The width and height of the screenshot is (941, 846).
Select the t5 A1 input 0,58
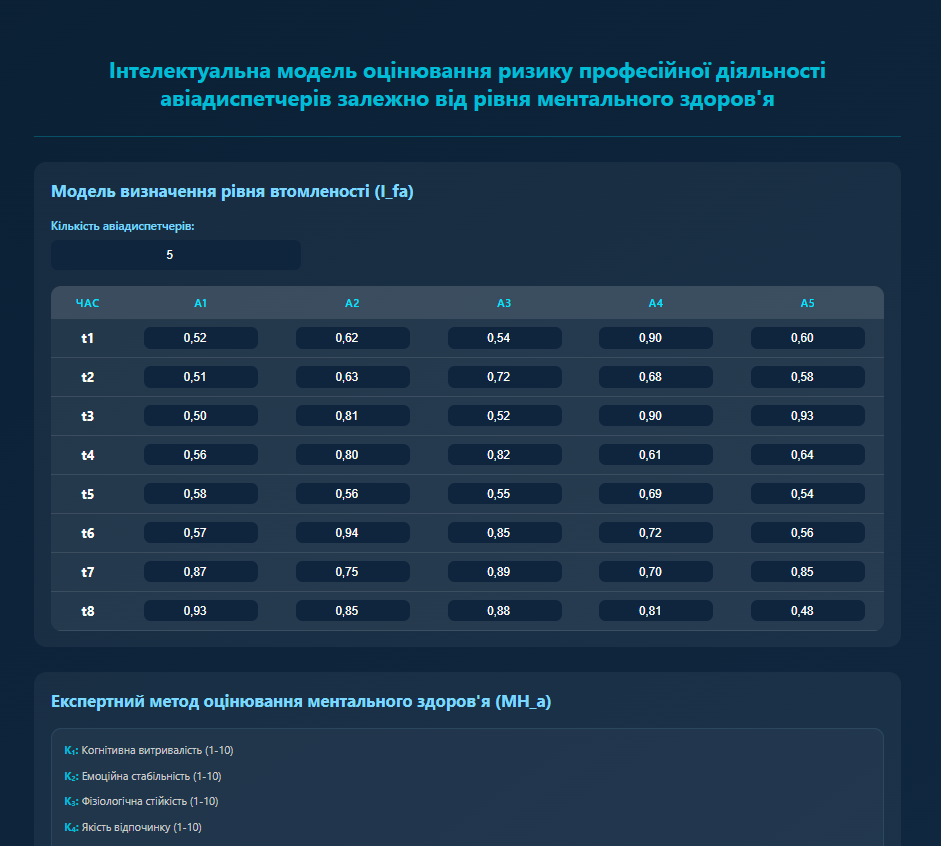[201, 494]
